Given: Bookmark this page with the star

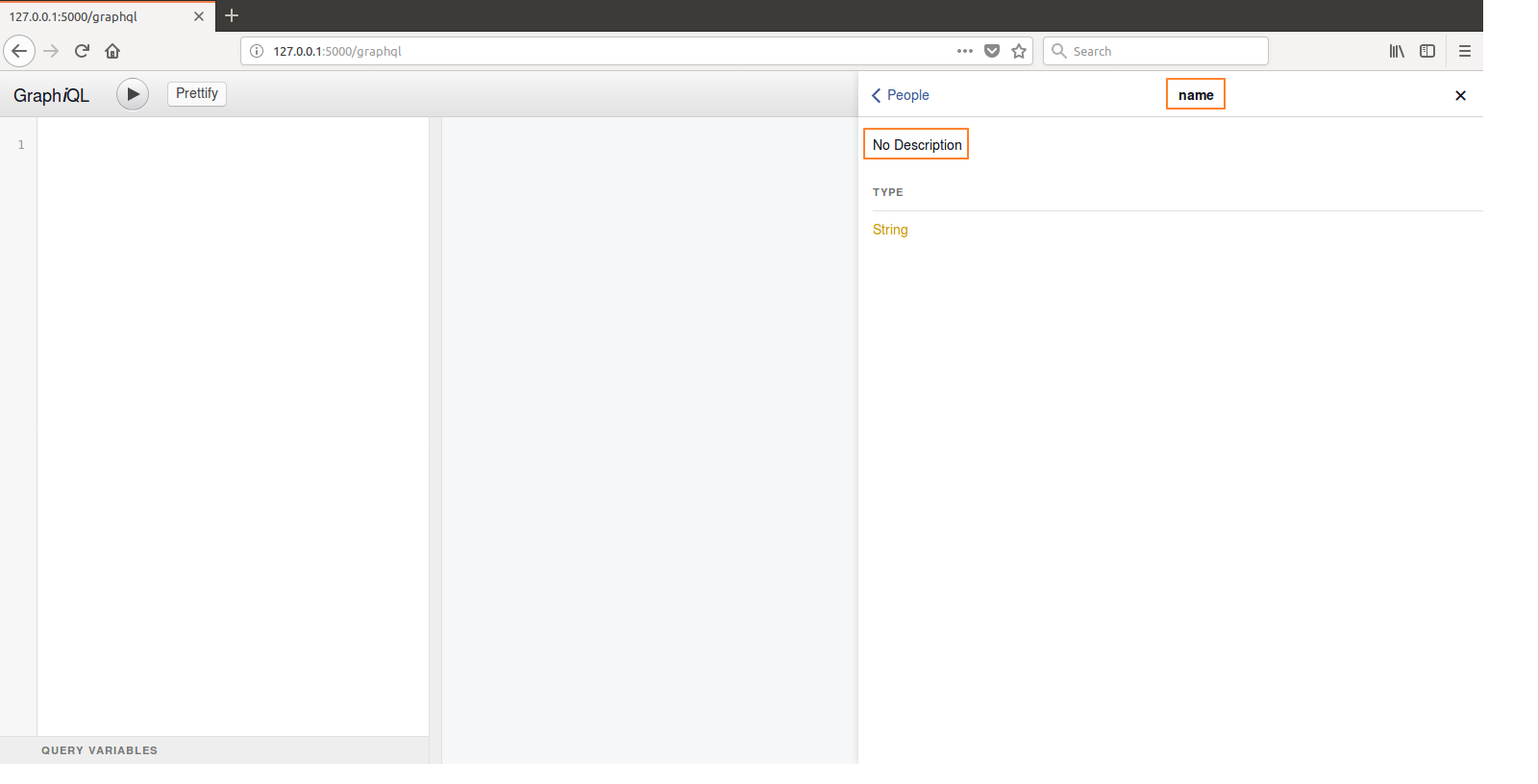Looking at the screenshot, I should (x=1019, y=51).
